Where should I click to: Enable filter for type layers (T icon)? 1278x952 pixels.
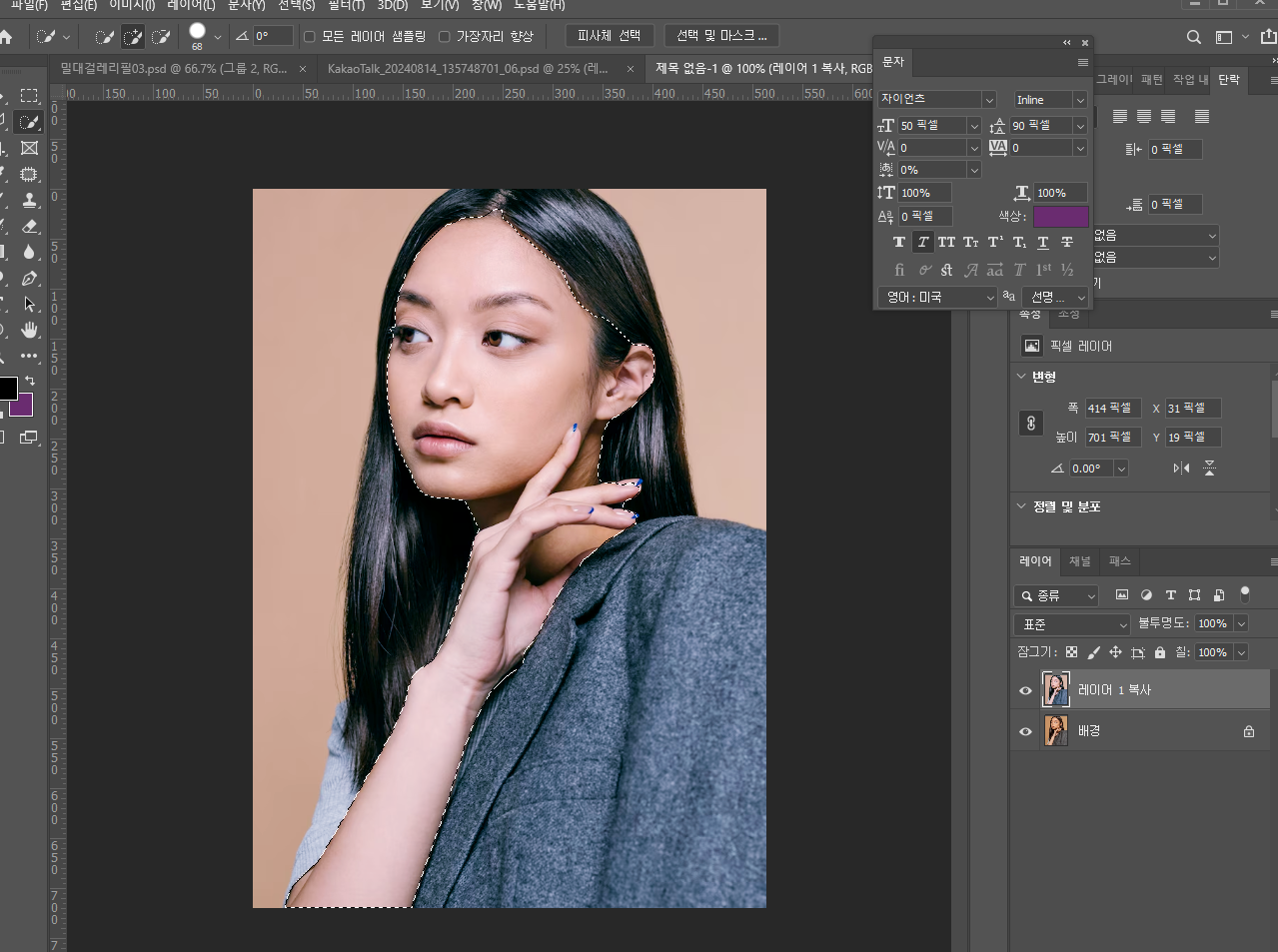click(1171, 594)
